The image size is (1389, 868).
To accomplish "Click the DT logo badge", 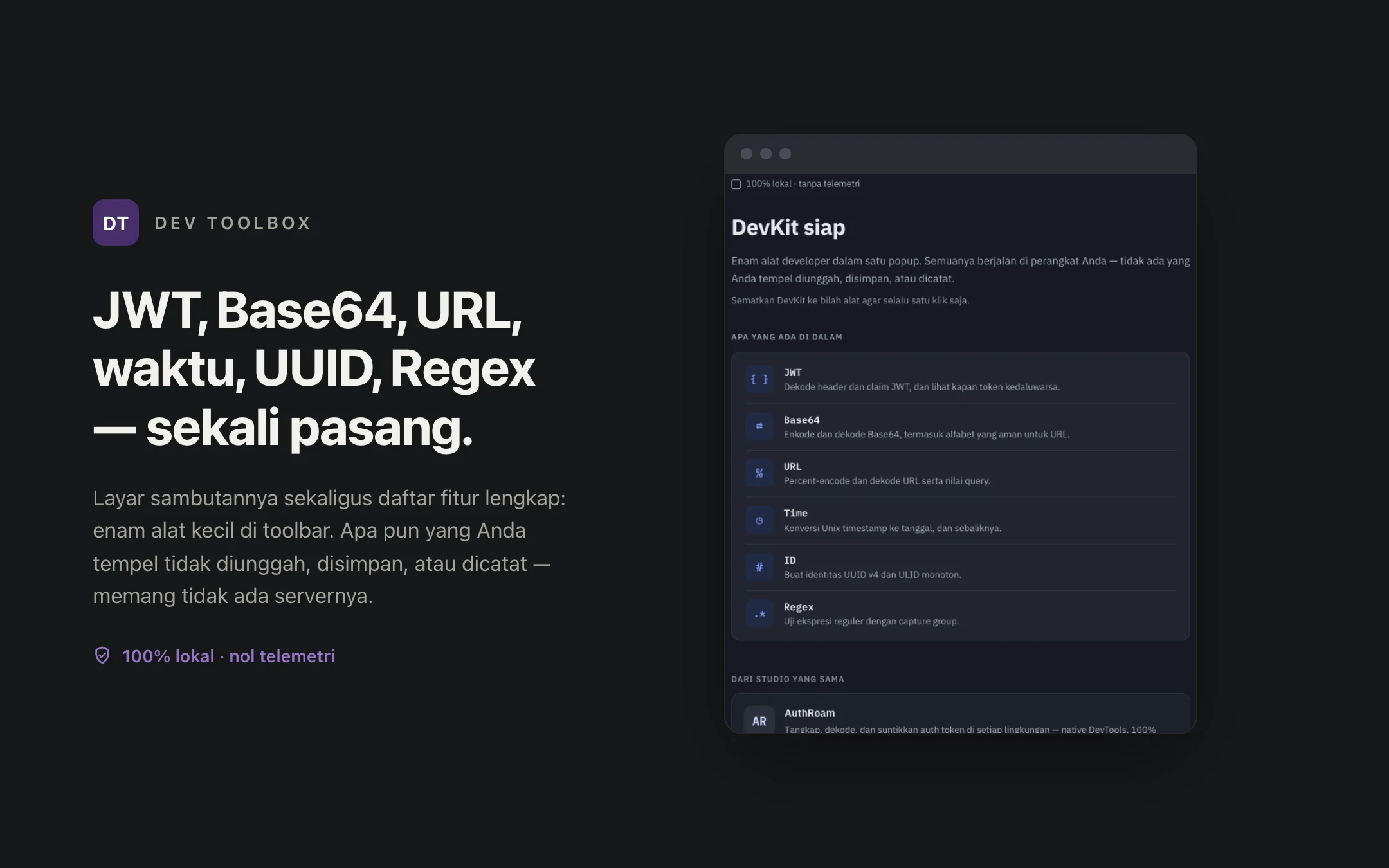I will pyautogui.click(x=116, y=222).
